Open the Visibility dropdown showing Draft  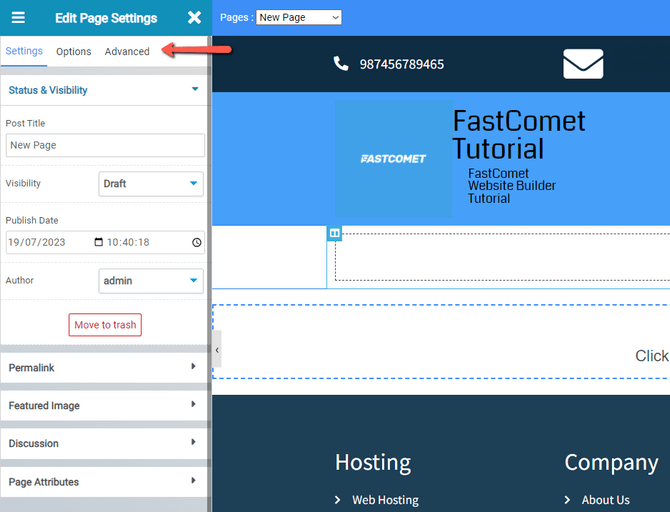pos(151,184)
